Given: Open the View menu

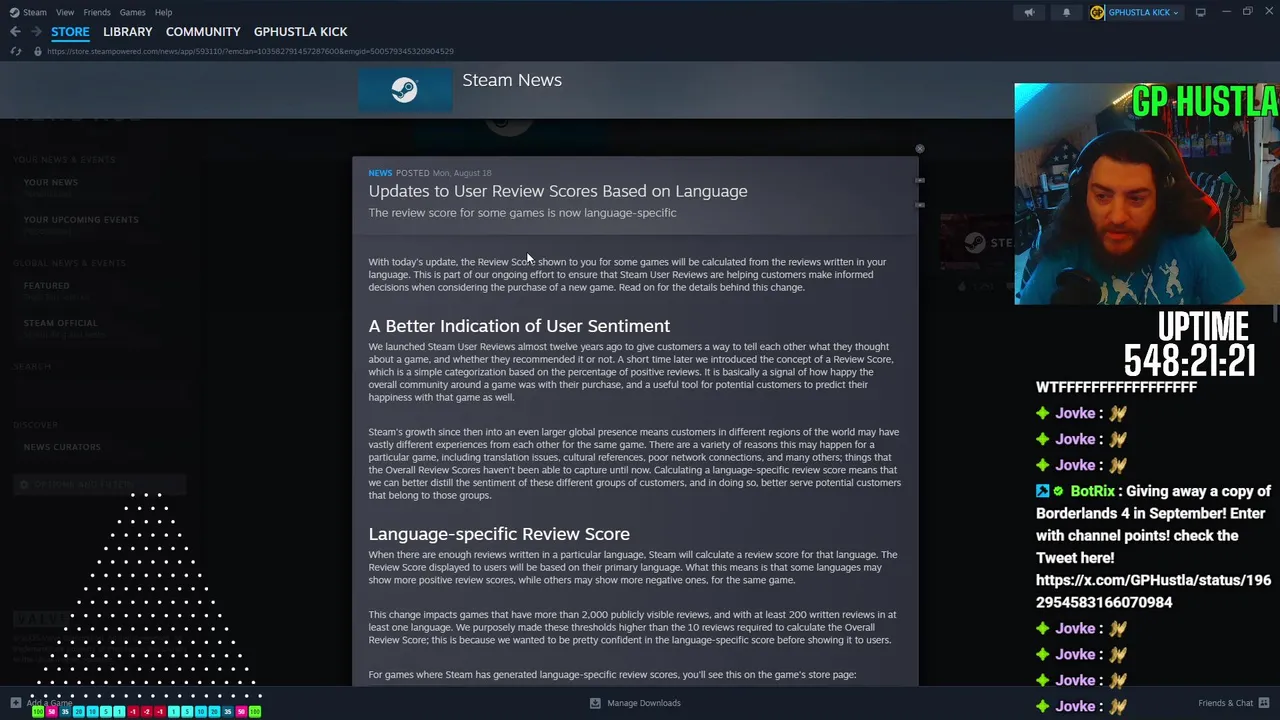Looking at the screenshot, I should [65, 12].
